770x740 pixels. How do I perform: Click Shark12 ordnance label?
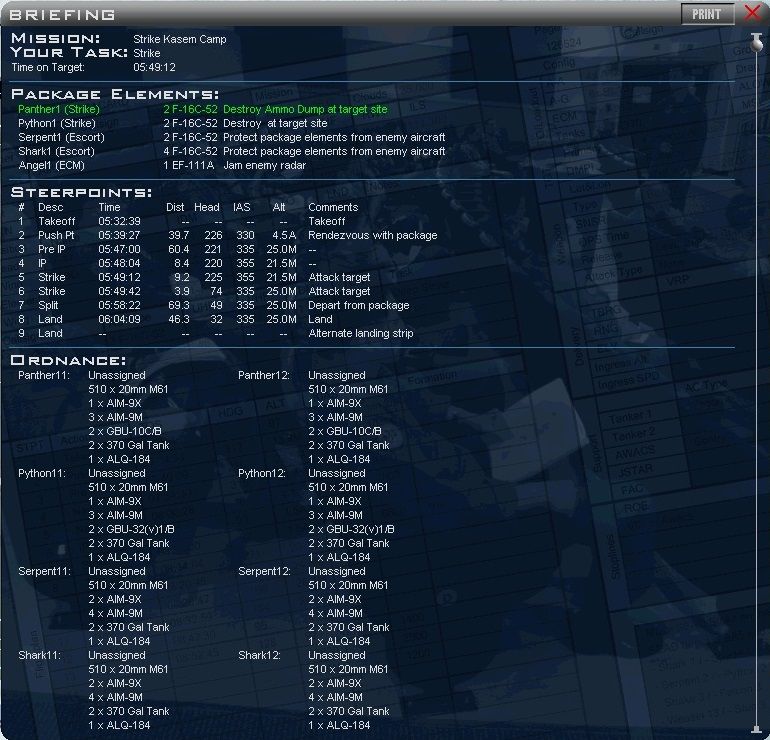[x=259, y=656]
